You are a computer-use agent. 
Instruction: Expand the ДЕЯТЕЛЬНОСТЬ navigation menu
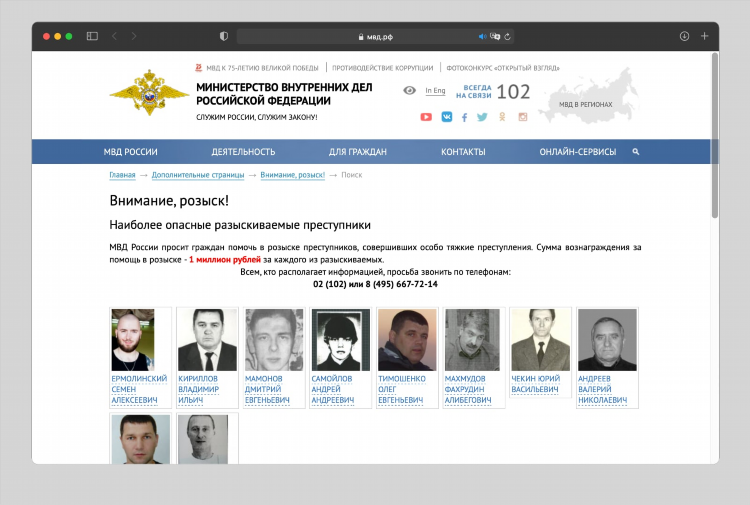tap(243, 152)
